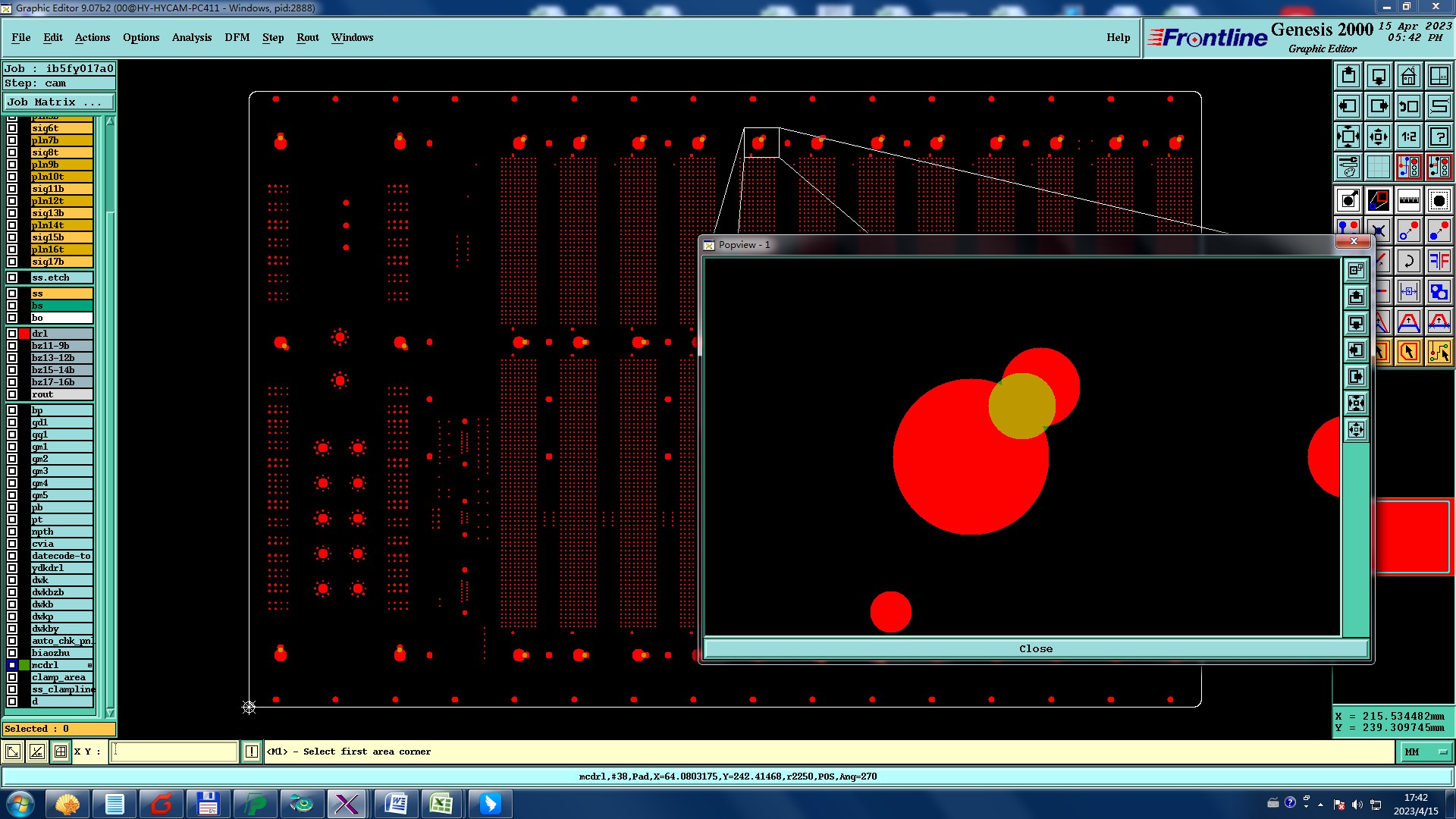Select the ruler measurement tool
This screenshot has width=1456, height=819.
click(1408, 200)
